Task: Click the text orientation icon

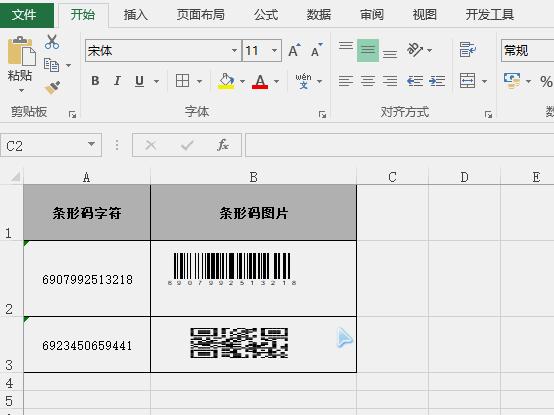Action: click(x=415, y=50)
